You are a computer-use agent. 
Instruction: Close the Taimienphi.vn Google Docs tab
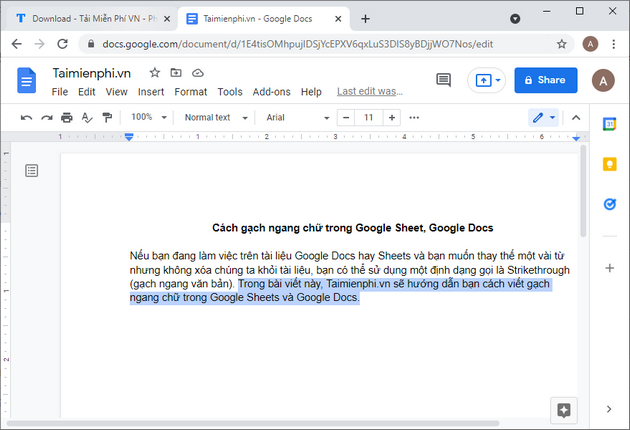coord(338,18)
